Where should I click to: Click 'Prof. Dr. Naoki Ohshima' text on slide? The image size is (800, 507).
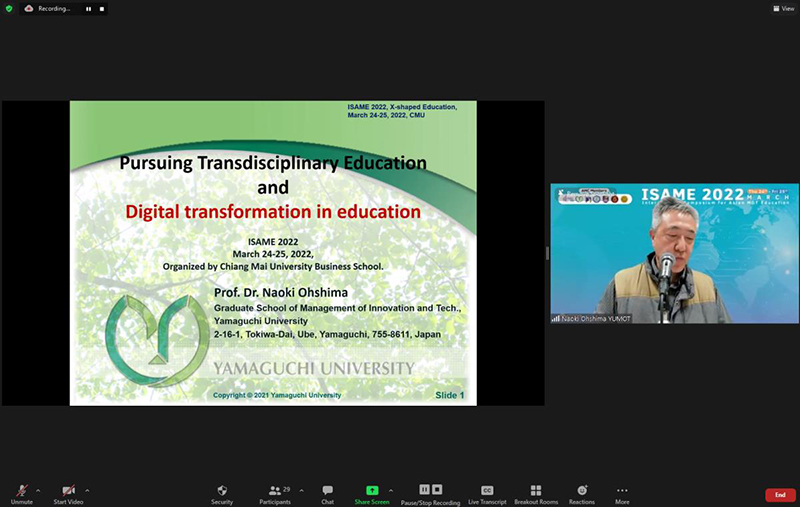point(281,293)
